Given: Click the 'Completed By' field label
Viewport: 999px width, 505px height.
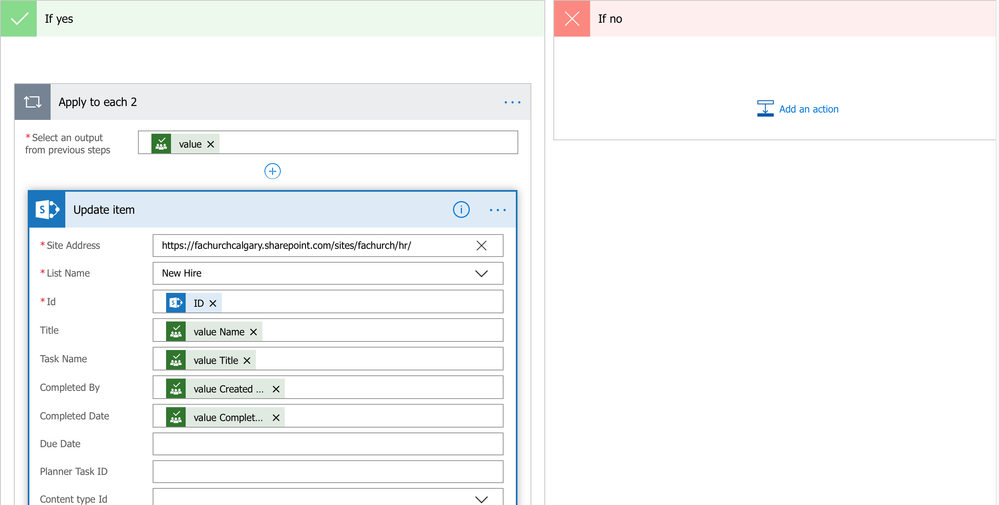Looking at the screenshot, I should click(69, 387).
